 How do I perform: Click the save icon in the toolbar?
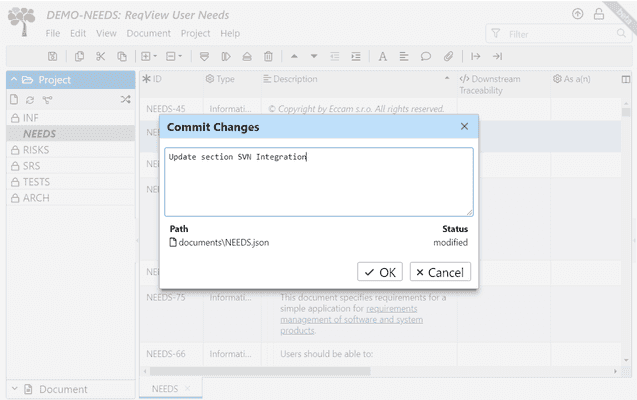tap(53, 57)
